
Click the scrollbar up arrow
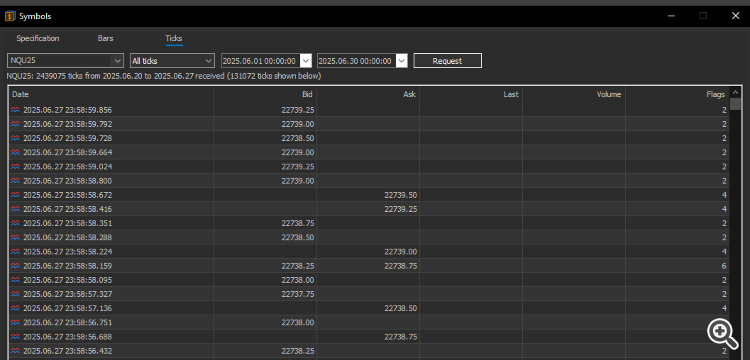tap(735, 92)
